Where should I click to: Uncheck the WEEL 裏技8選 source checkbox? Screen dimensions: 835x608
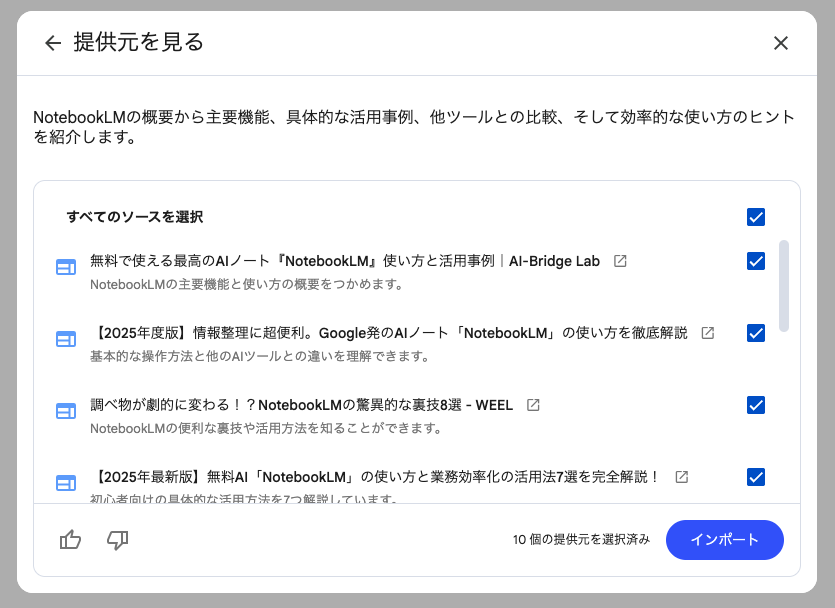tap(756, 405)
